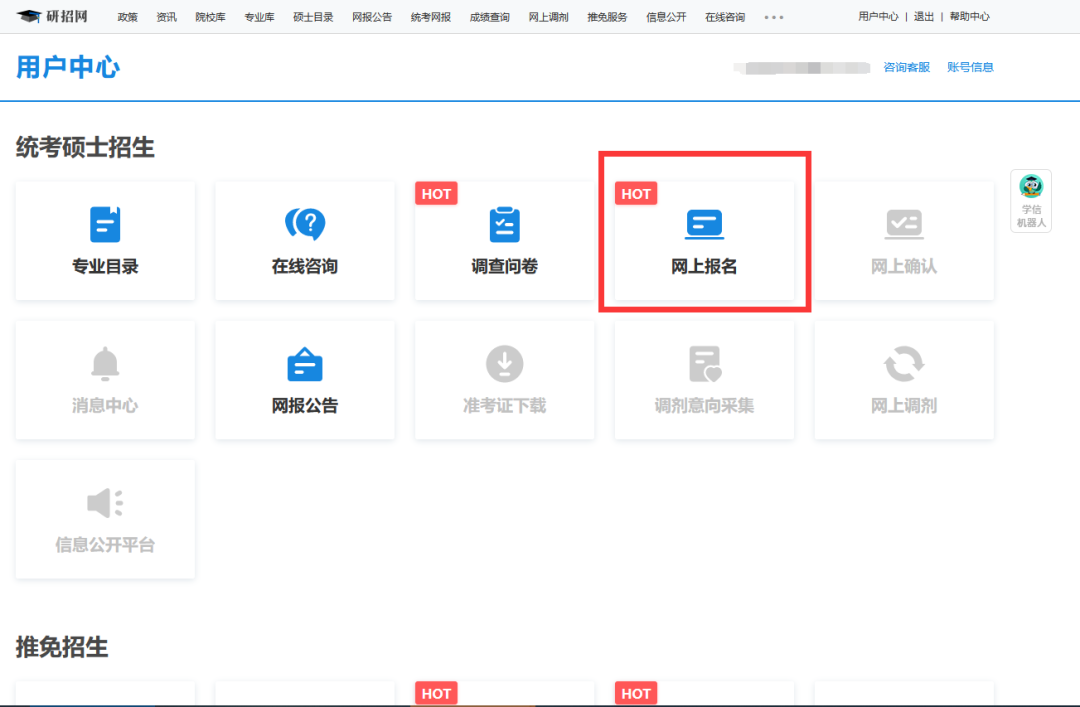
Task: Click the 网上调剂 adjustment icon card
Action: pyautogui.click(x=904, y=380)
